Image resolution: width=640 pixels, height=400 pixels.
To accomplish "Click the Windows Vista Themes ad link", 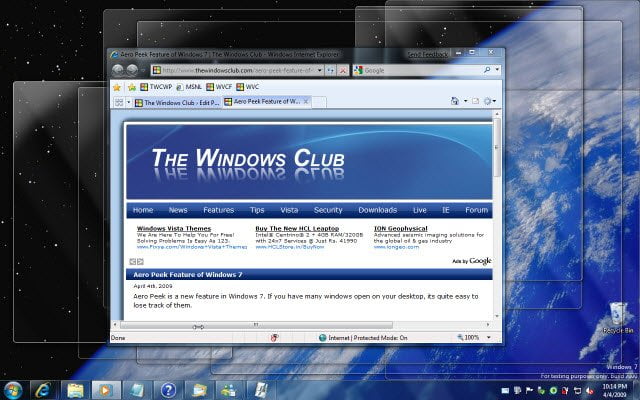I will click(x=174, y=229).
